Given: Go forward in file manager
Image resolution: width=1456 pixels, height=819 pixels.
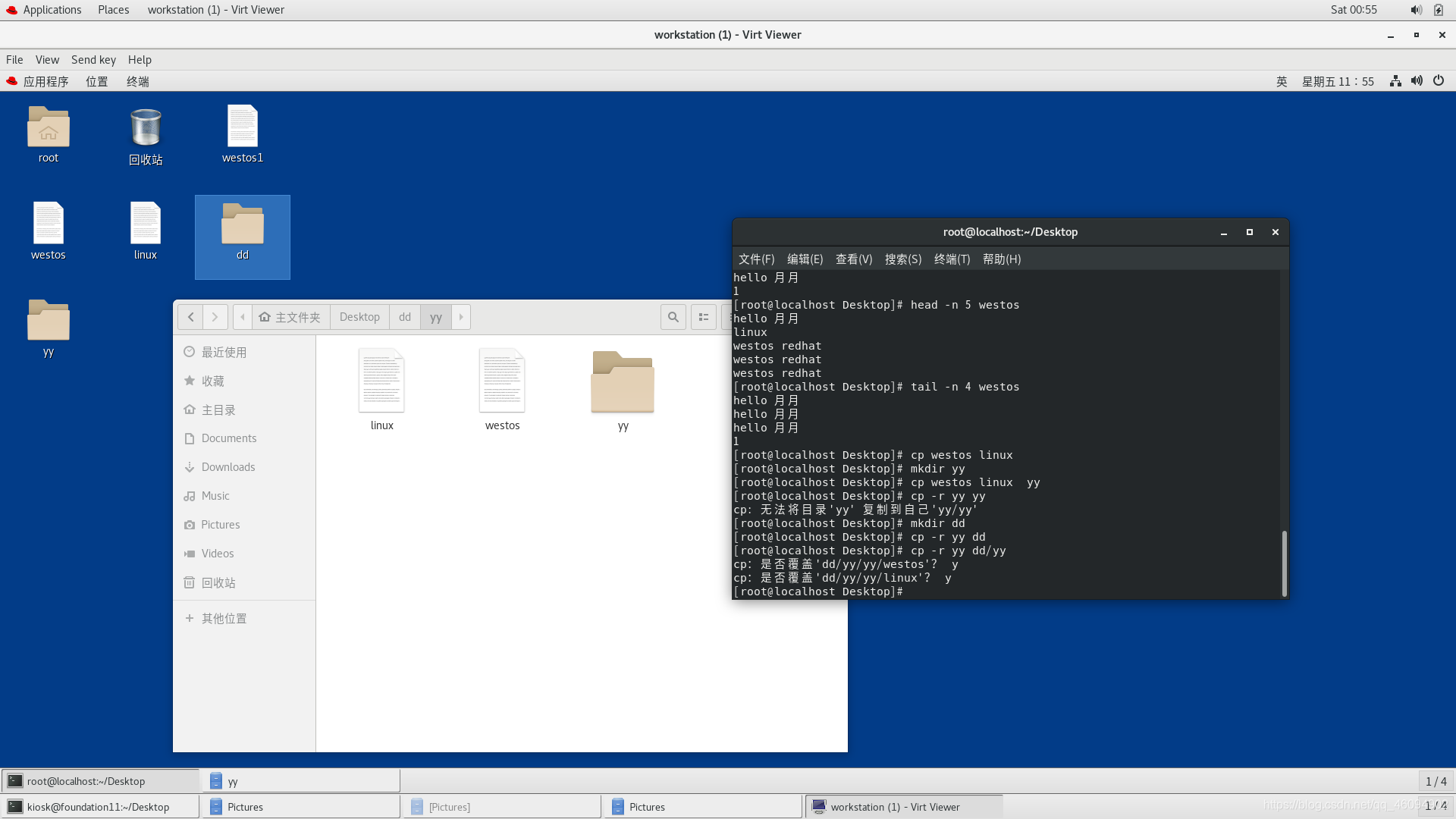Looking at the screenshot, I should 215,317.
